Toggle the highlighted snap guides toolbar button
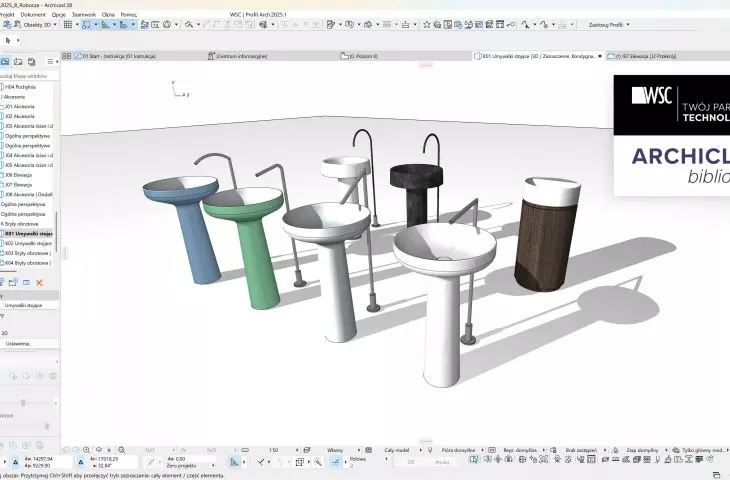The image size is (730, 480). point(86,25)
